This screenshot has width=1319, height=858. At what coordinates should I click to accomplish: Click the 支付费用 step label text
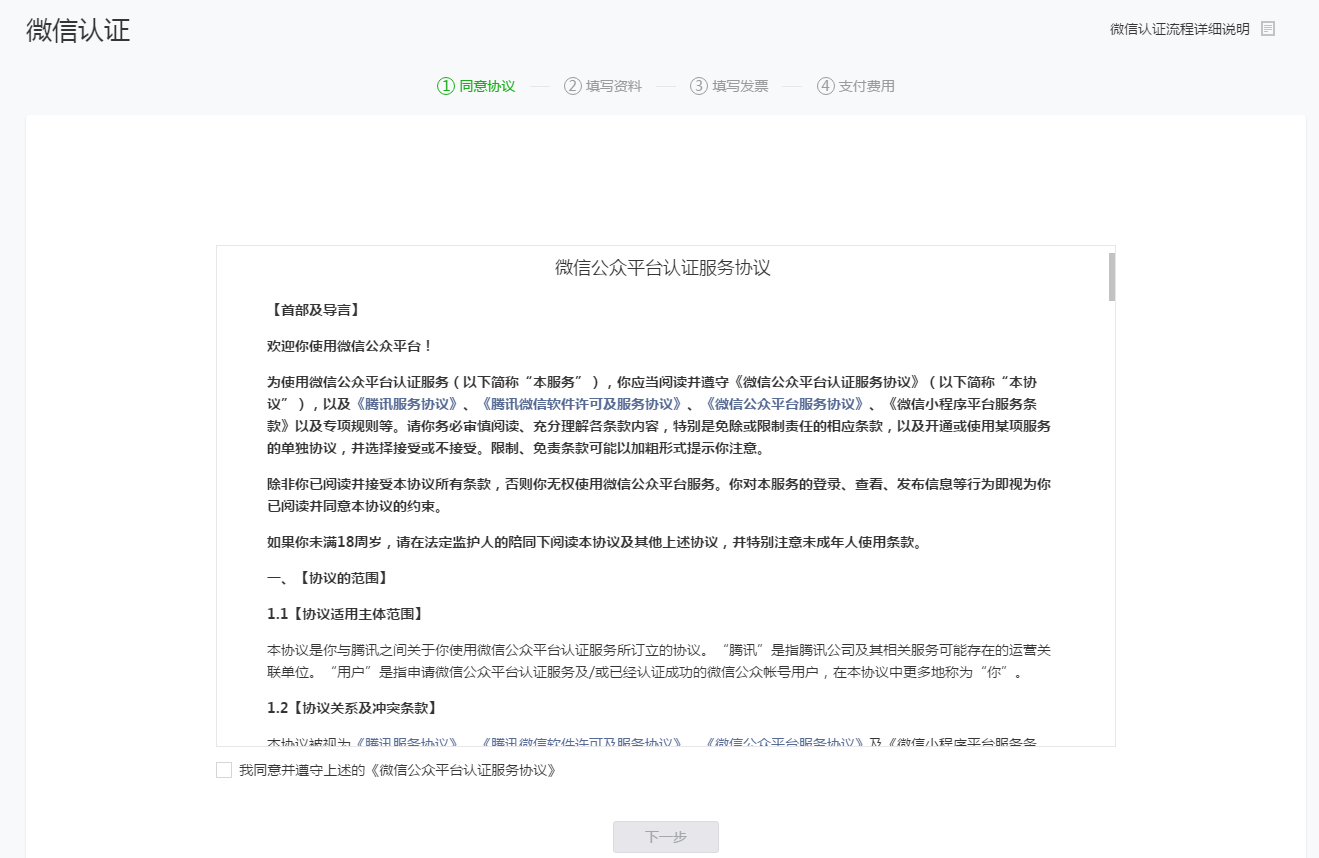tap(866, 86)
